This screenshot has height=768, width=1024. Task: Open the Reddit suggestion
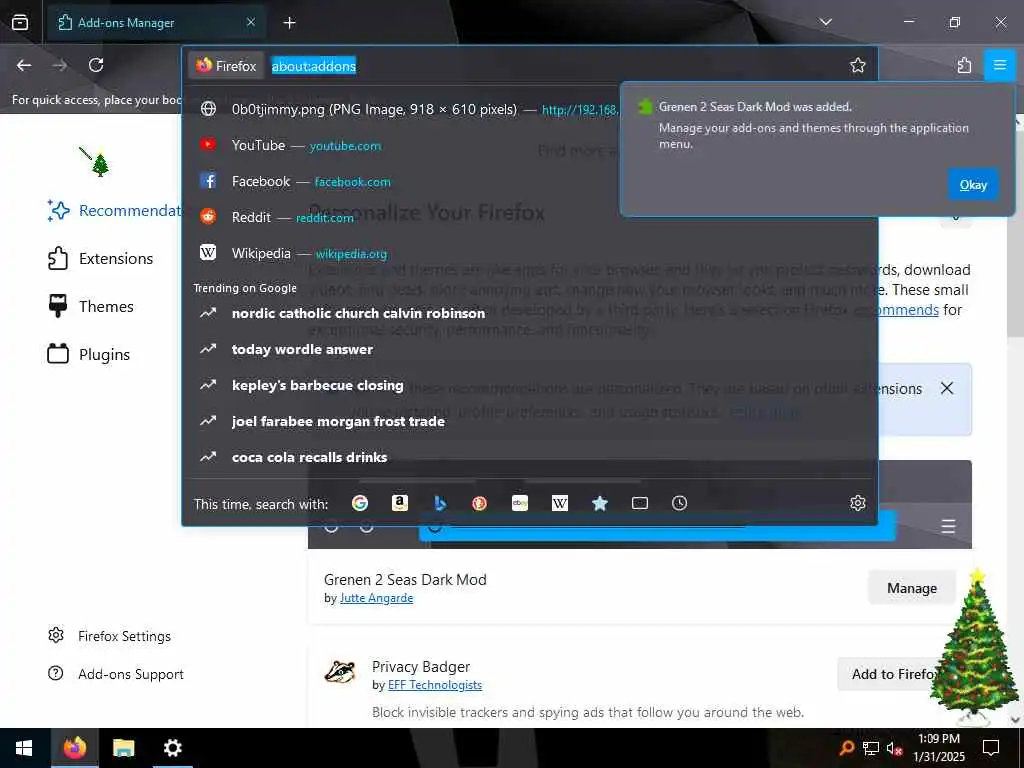(529, 217)
